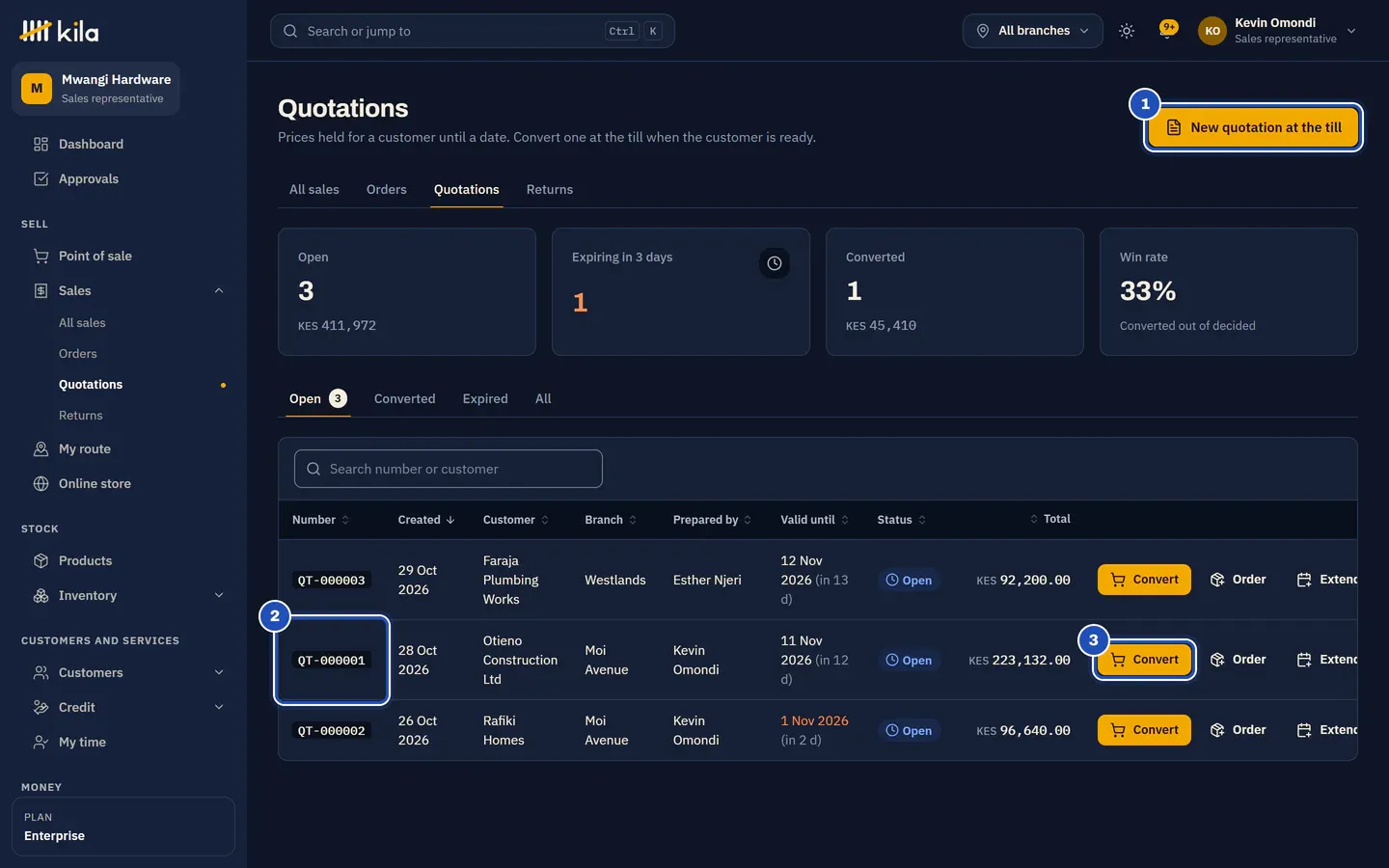The image size is (1389, 868).
Task: Switch to the All sales tab
Action: 314,189
